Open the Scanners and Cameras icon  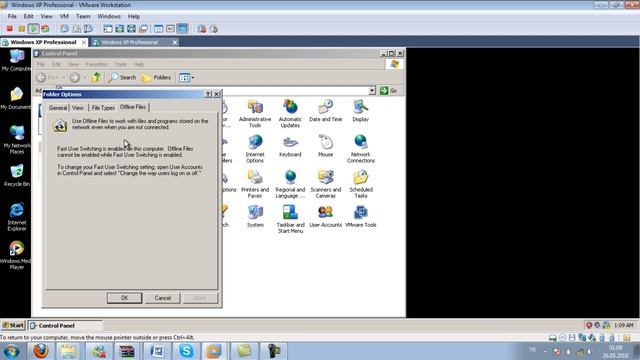pos(325,184)
